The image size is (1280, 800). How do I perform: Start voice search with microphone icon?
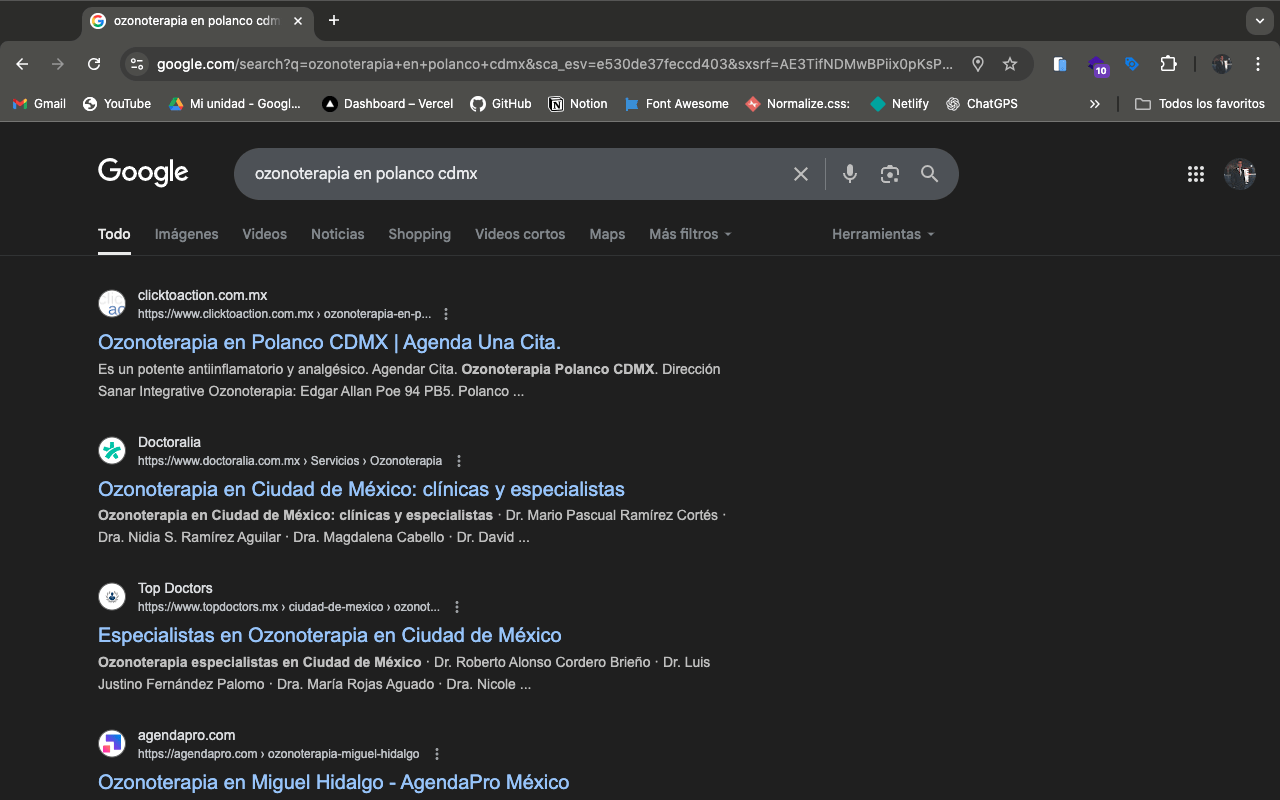850,174
